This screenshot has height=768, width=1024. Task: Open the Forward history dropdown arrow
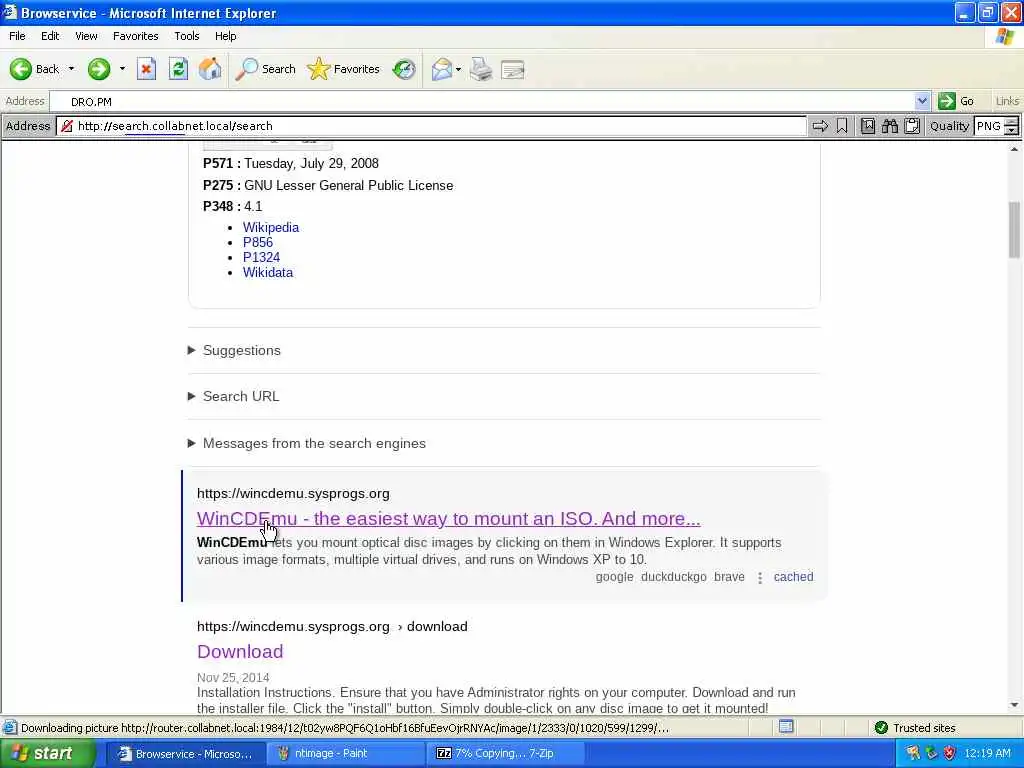[122, 69]
